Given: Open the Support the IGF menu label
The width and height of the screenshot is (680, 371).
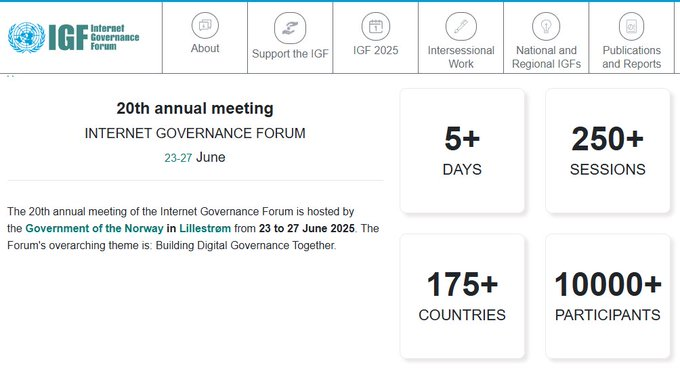Looking at the screenshot, I should coord(290,54).
